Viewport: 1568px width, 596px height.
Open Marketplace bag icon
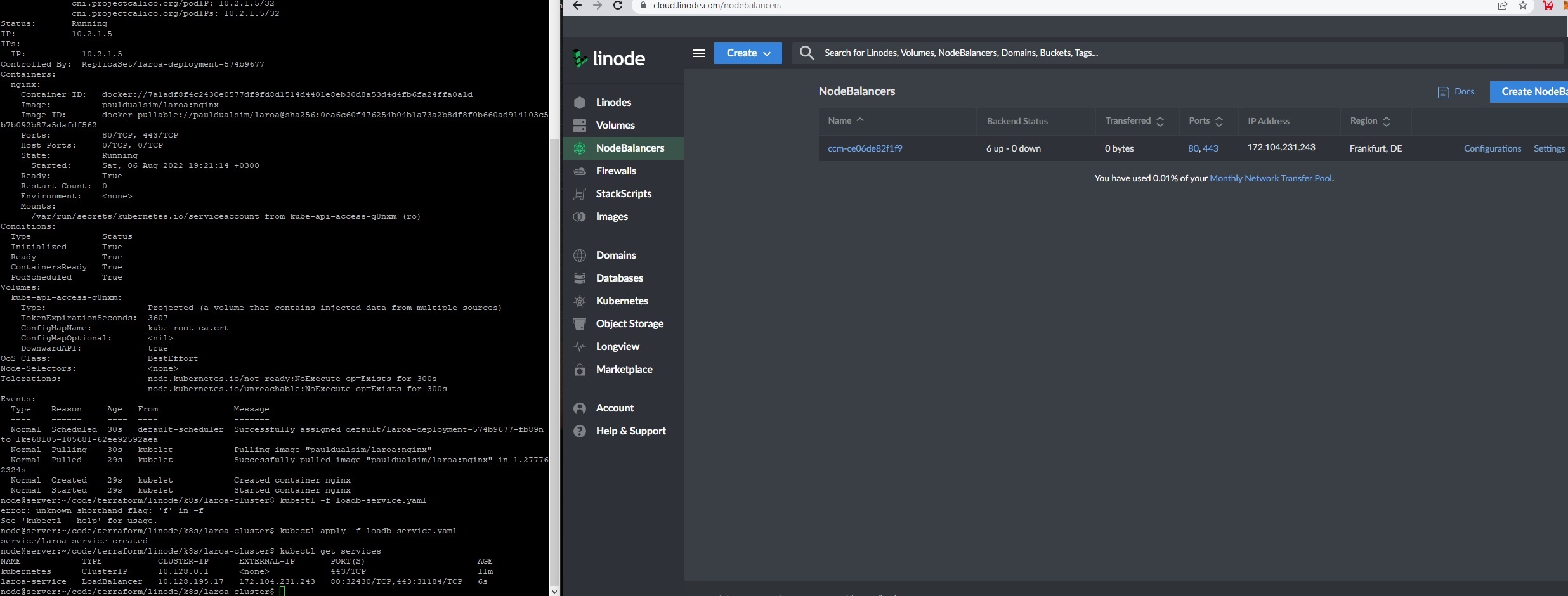click(x=580, y=370)
